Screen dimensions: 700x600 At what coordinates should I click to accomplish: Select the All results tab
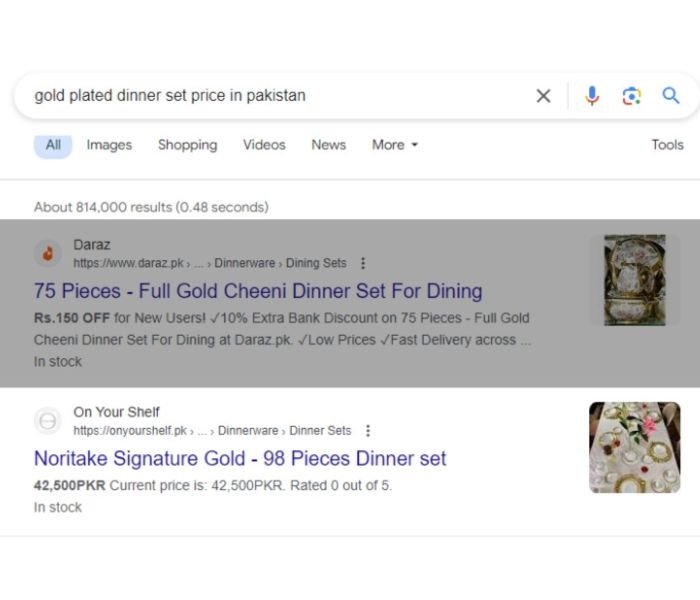click(x=53, y=145)
